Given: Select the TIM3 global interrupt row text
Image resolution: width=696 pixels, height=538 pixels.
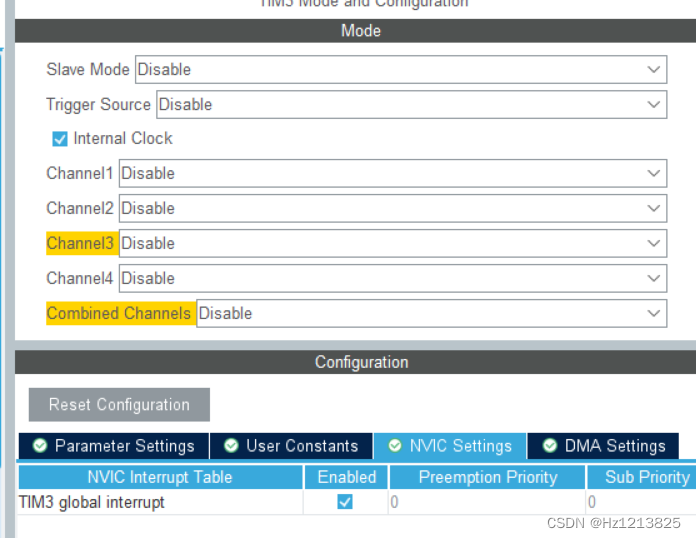Looking at the screenshot, I should (x=91, y=502).
